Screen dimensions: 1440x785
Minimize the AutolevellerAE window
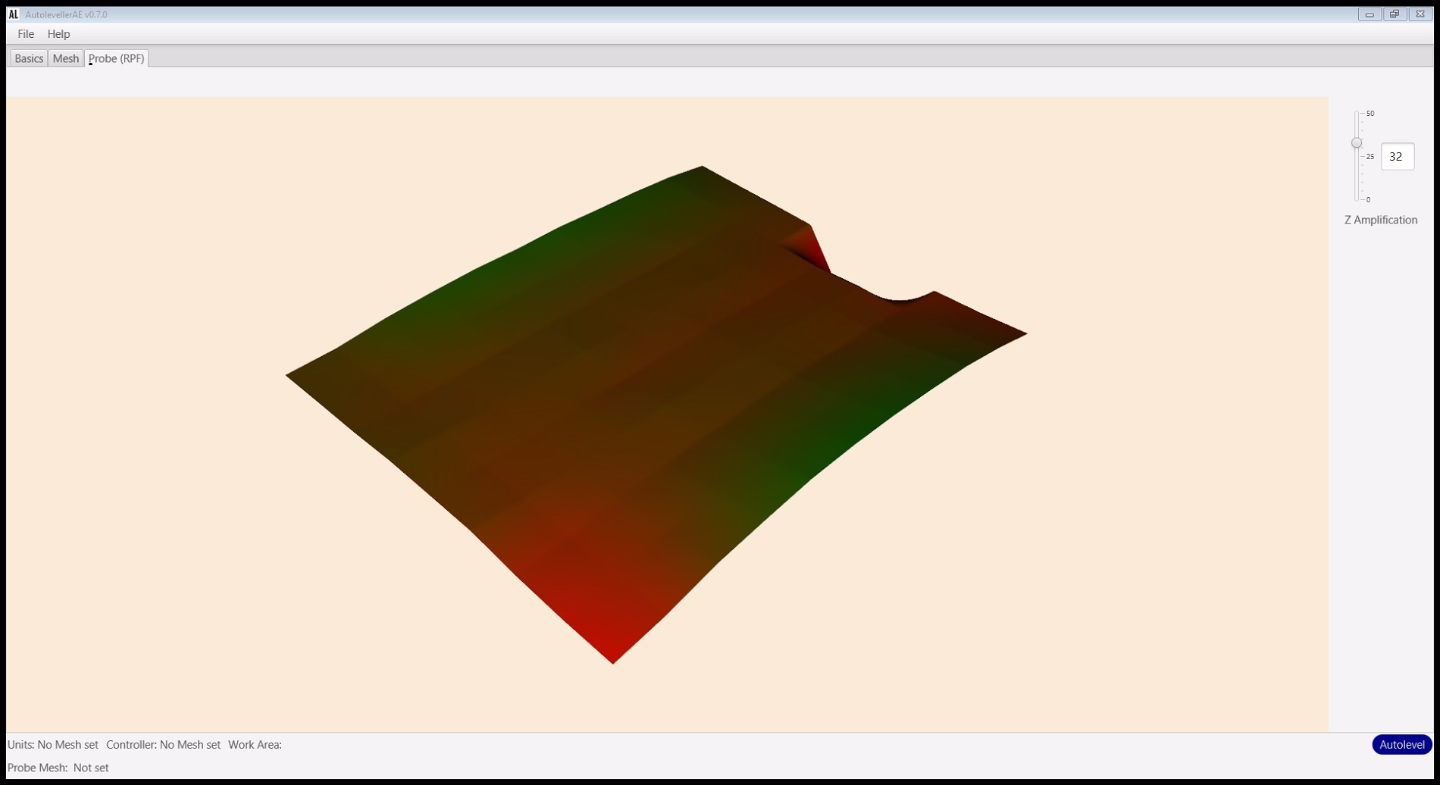tap(1369, 14)
